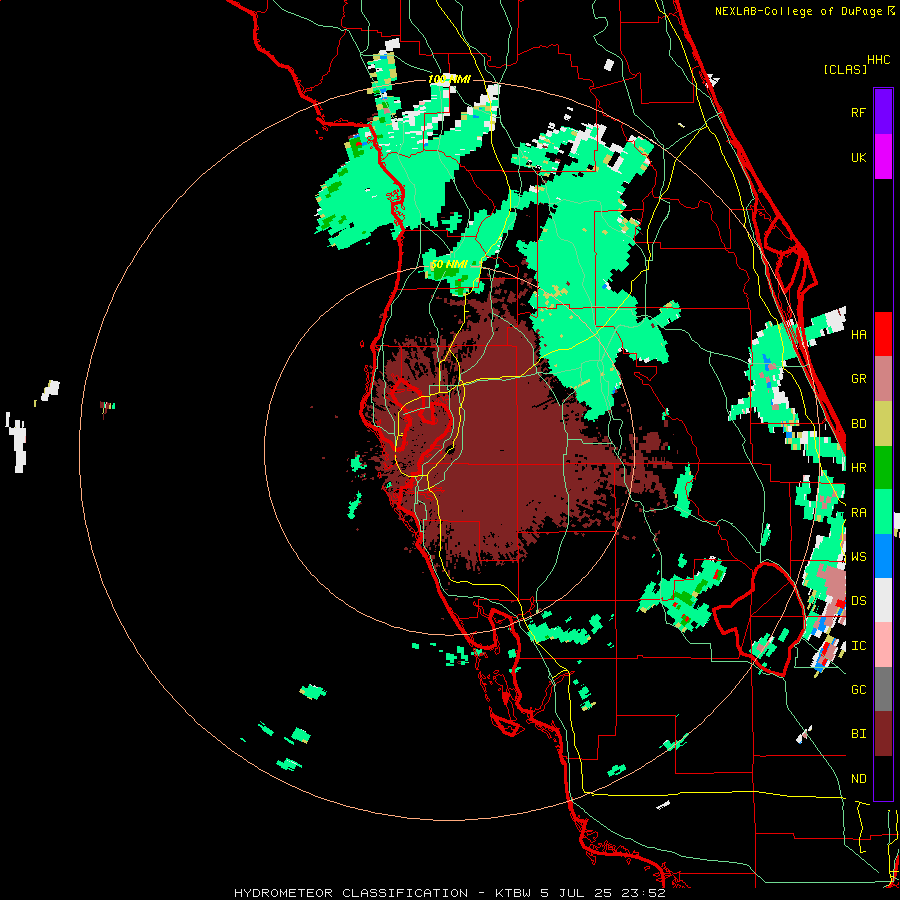Select the "GR" legend label

click(858, 379)
